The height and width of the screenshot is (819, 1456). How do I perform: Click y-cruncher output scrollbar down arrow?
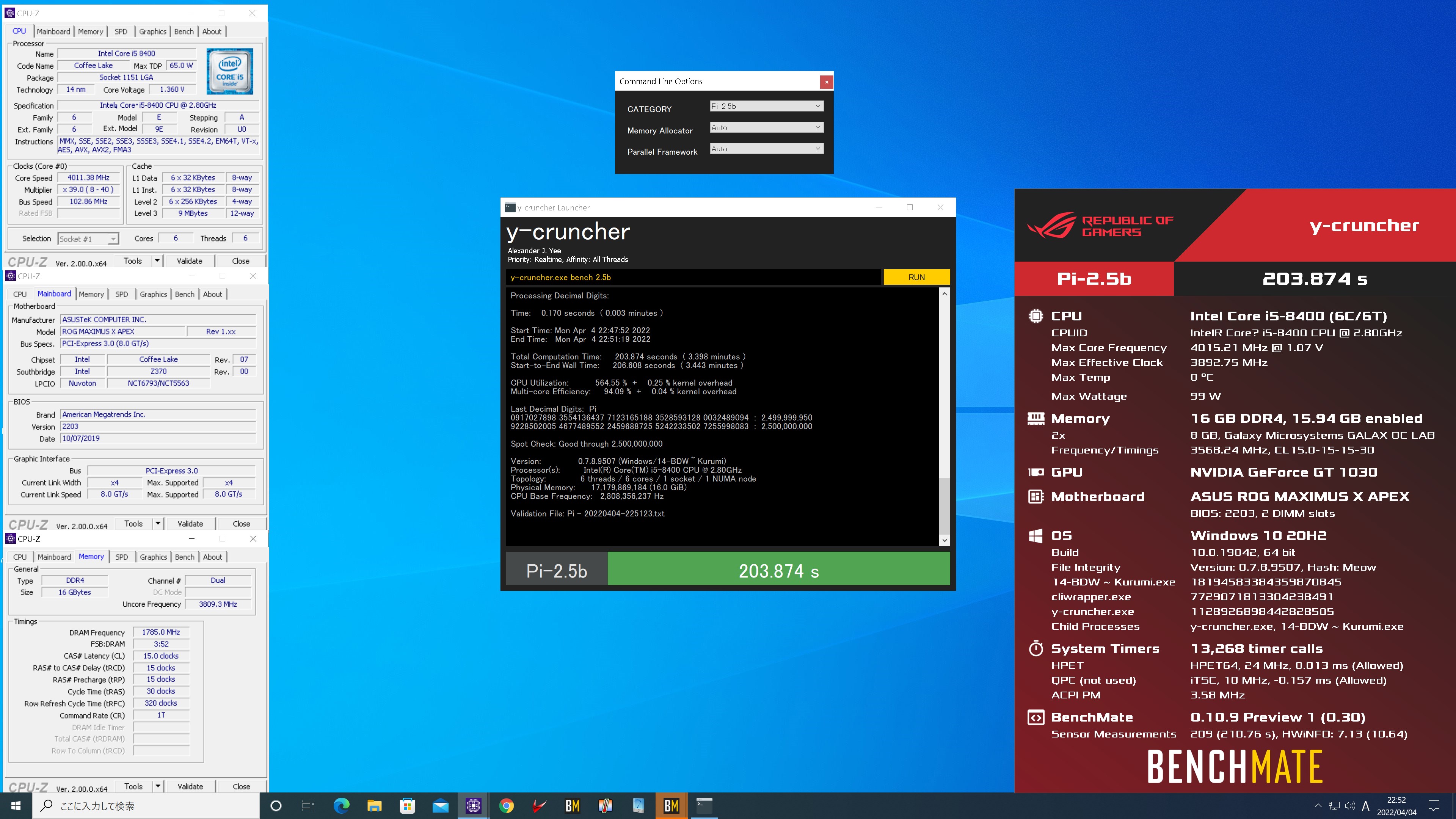[944, 540]
